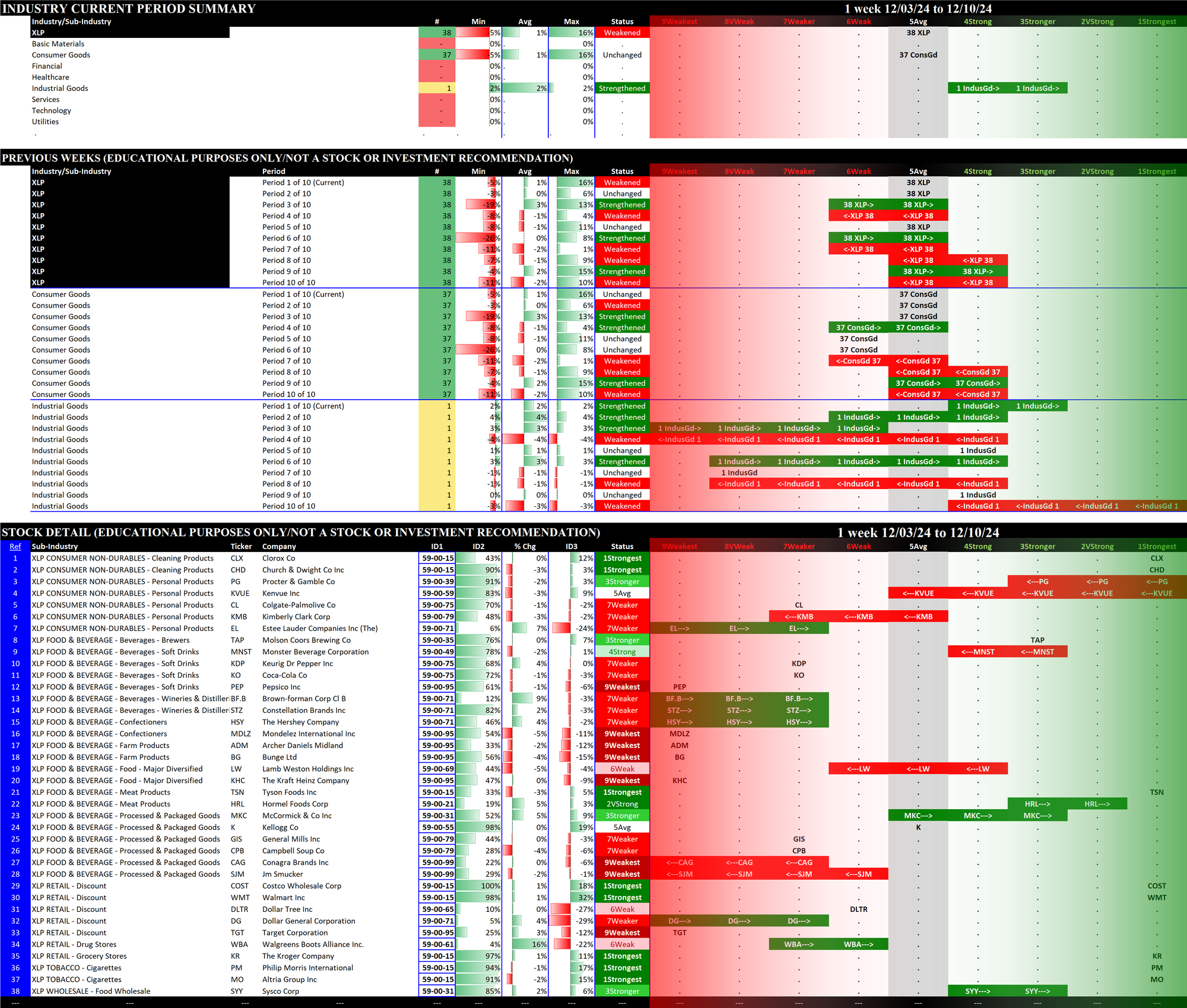Select Period 3 of 10 for XLP
The width and height of the screenshot is (1187, 1008).
[287, 205]
